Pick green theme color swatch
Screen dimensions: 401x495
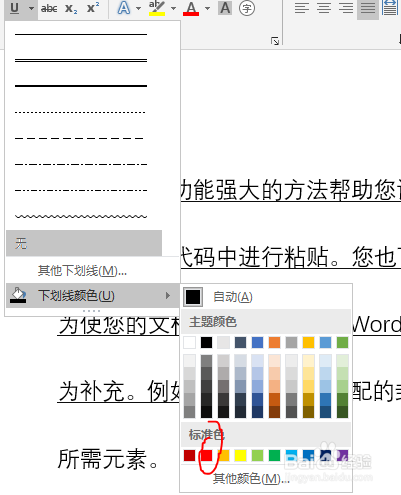click(x=343, y=342)
